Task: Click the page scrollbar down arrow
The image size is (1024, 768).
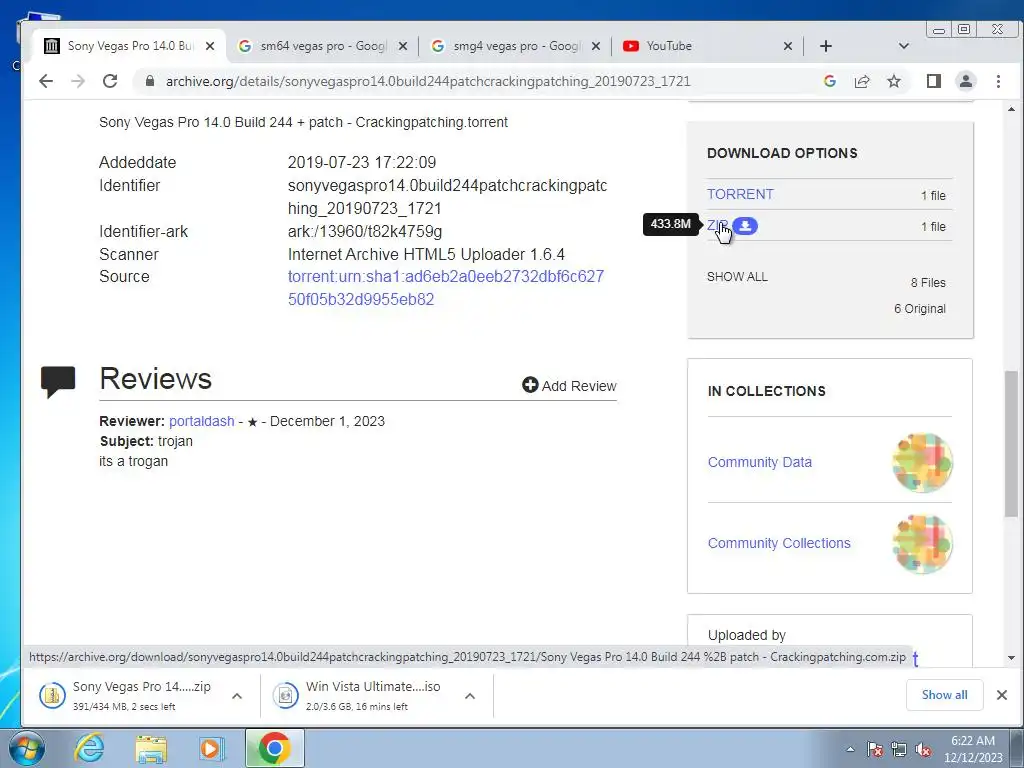Action: [x=1011, y=658]
